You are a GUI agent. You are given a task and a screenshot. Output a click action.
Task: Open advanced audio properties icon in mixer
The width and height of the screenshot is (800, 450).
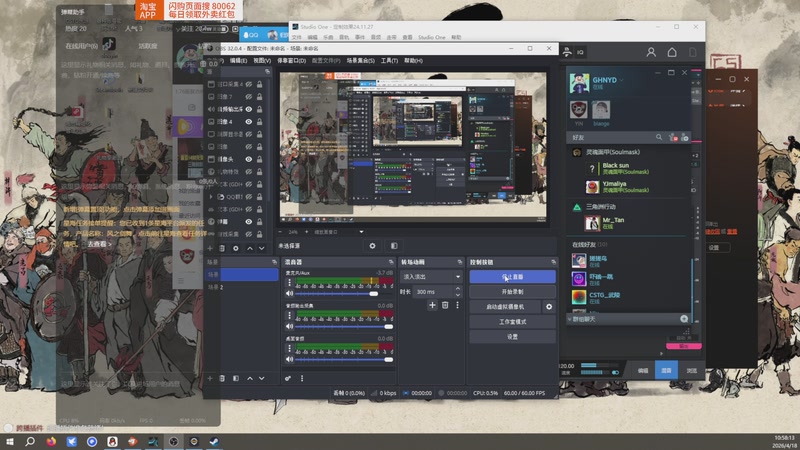coord(288,379)
